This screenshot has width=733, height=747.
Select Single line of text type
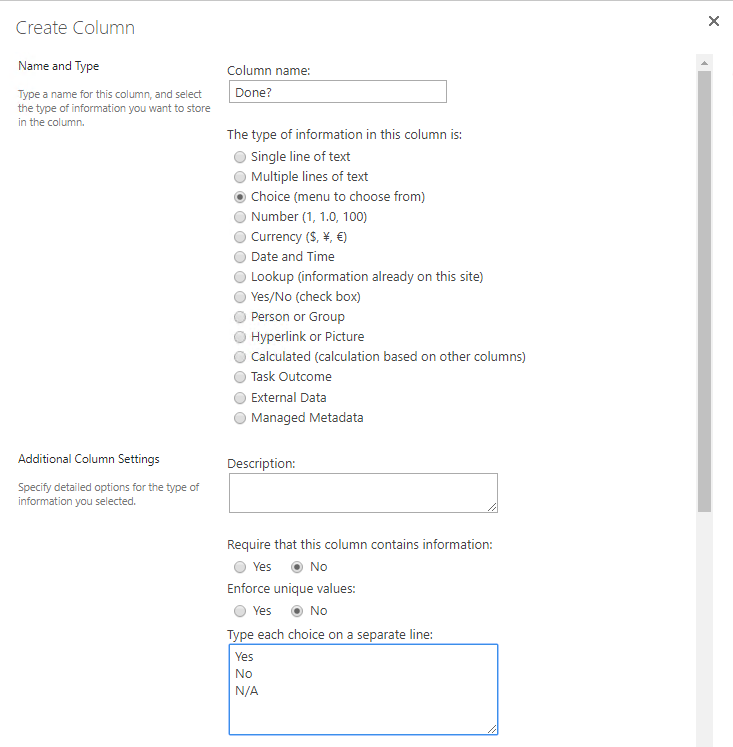[240, 157]
